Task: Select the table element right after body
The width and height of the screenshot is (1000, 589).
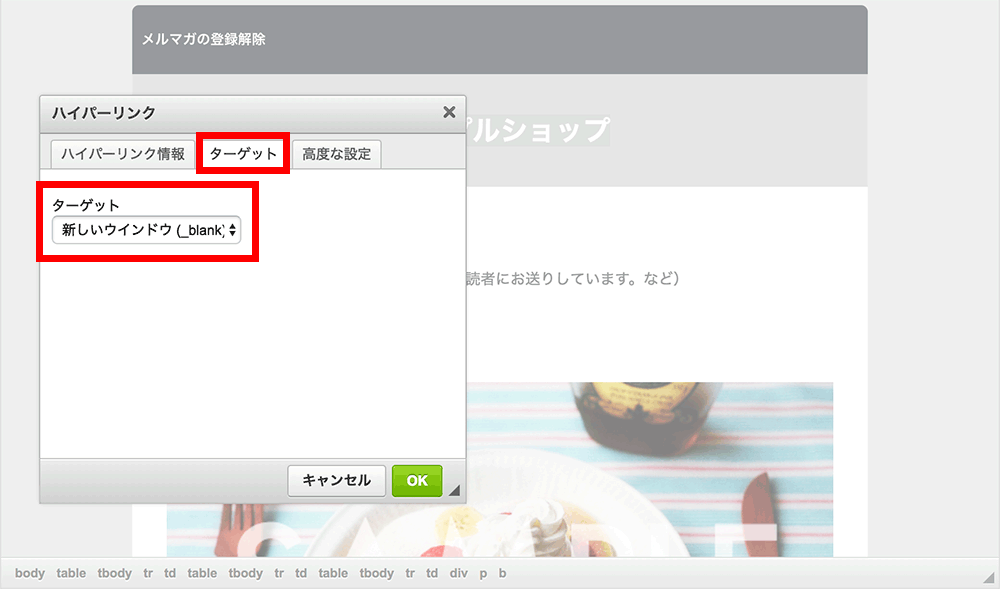Action: 71,573
